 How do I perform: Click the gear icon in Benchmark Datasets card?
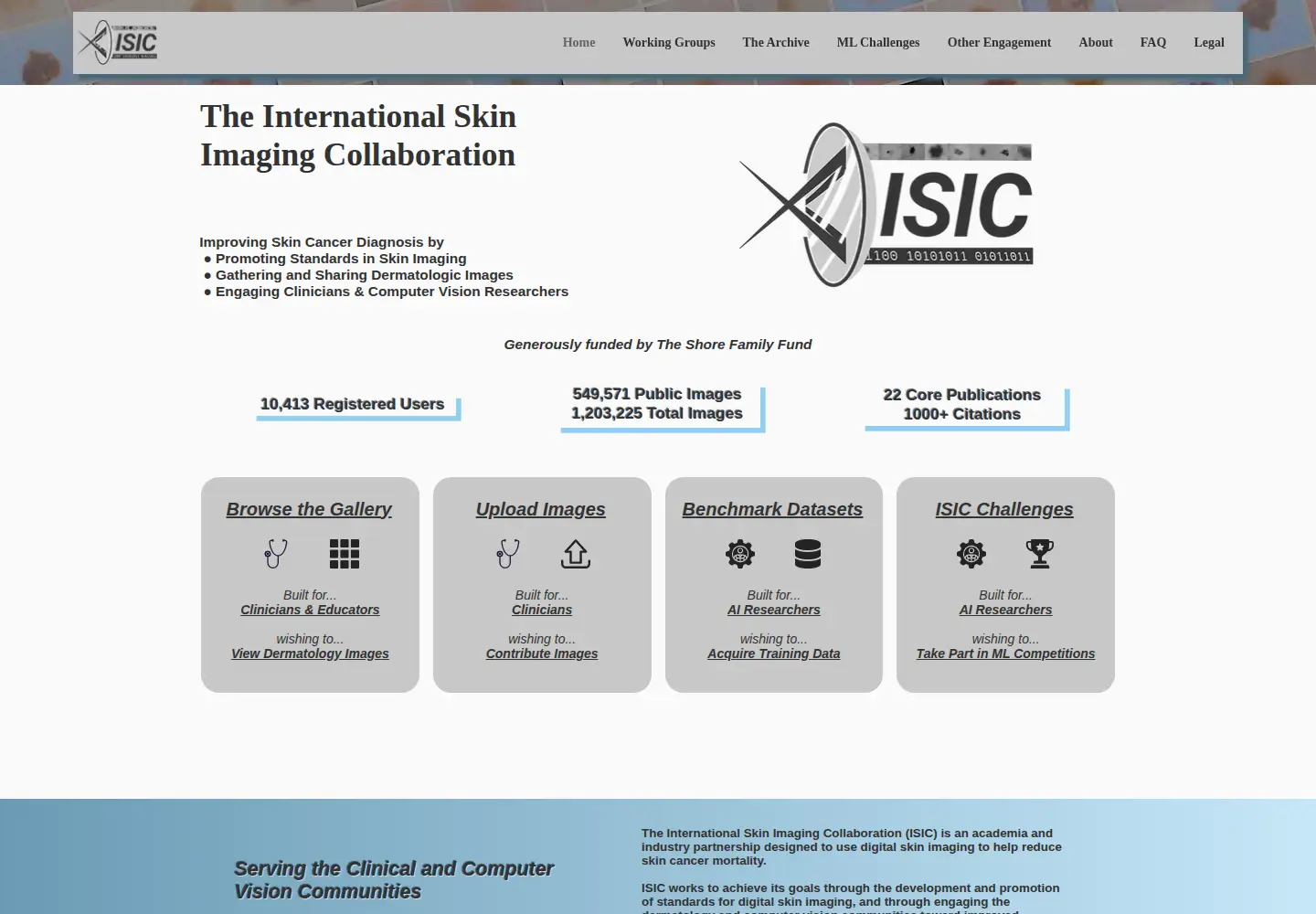coord(740,553)
